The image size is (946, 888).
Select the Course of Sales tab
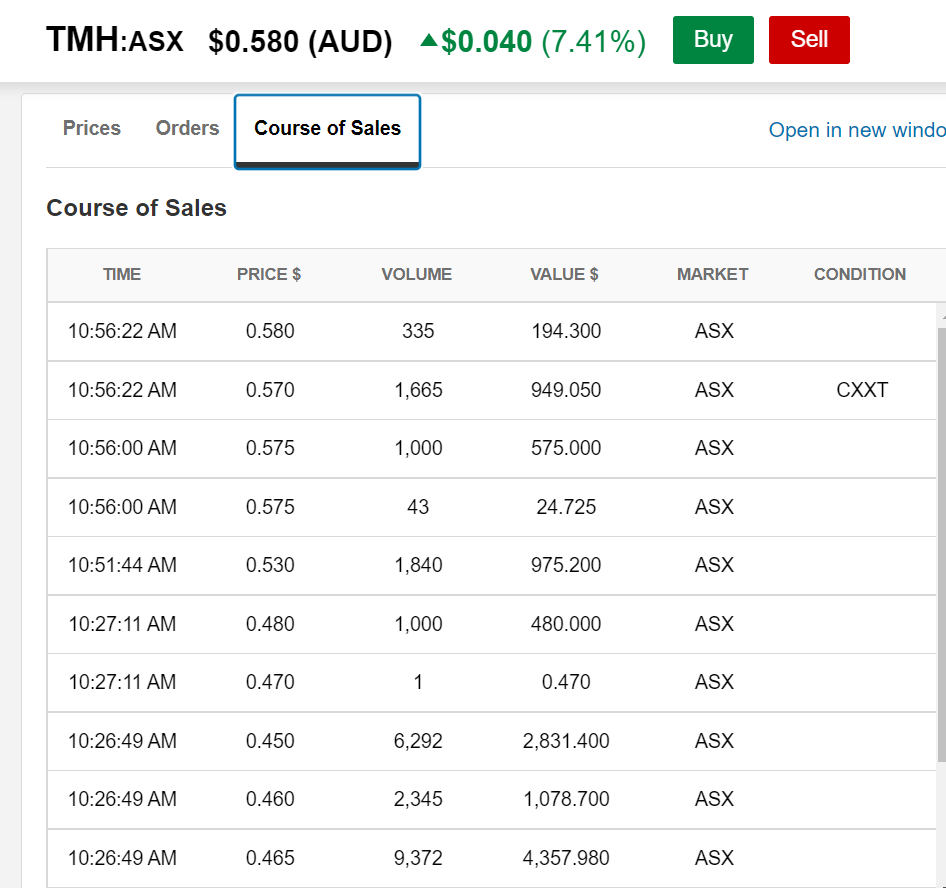327,129
